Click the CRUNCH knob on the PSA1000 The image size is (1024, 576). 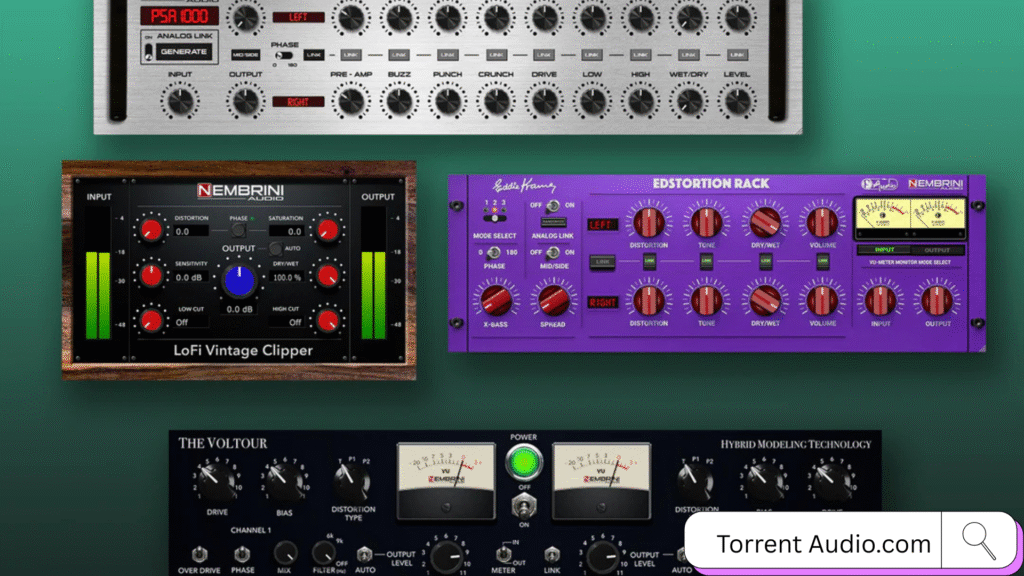pyautogui.click(x=496, y=20)
